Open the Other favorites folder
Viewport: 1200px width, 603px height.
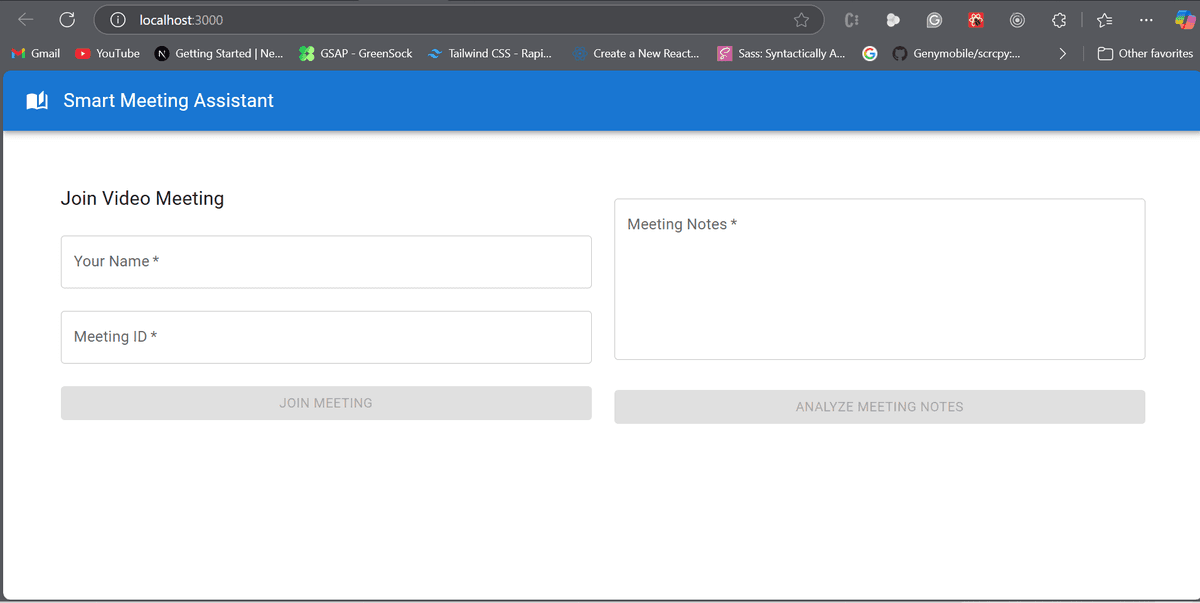(1145, 54)
